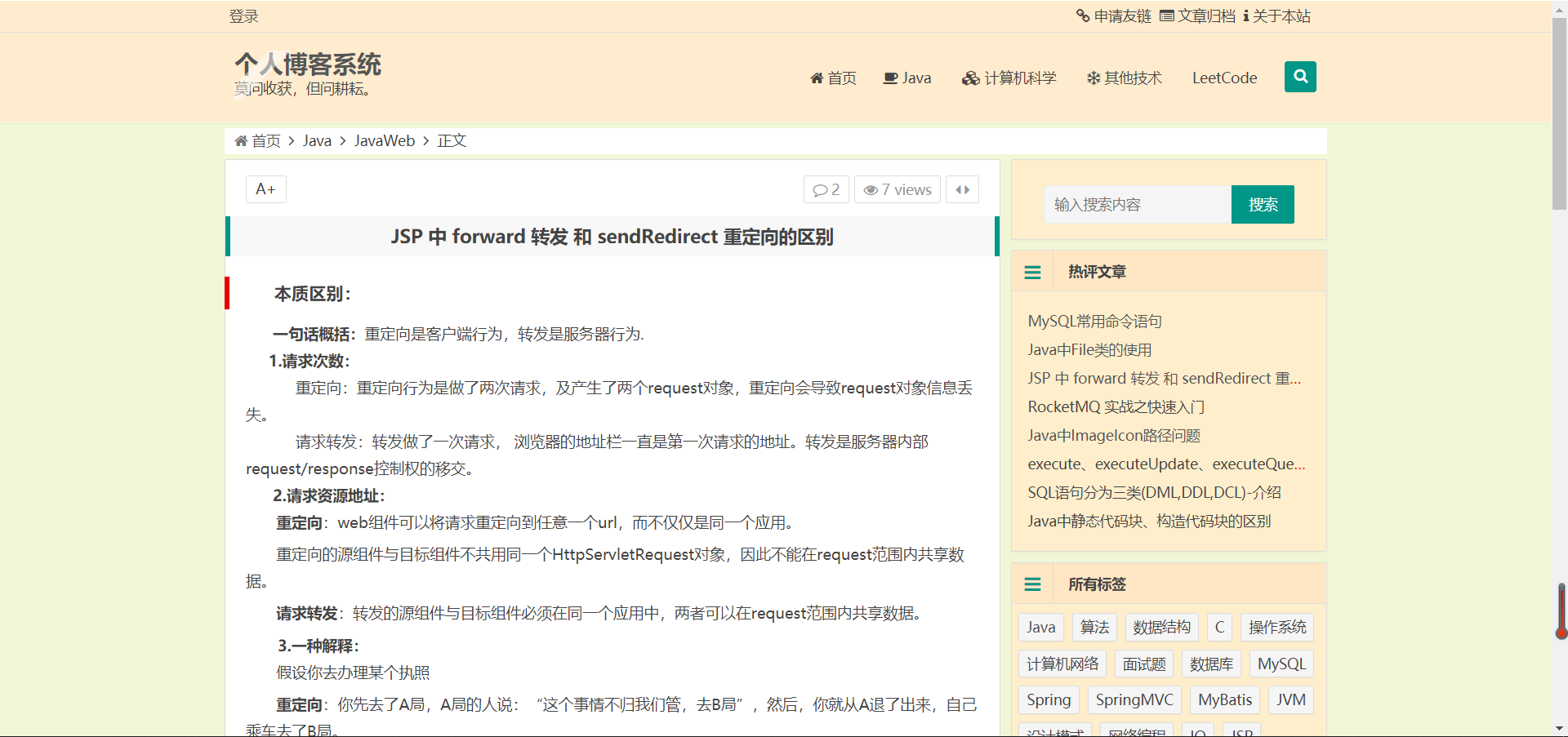
Task: Click the 搜索 search button
Action: 1263,204
